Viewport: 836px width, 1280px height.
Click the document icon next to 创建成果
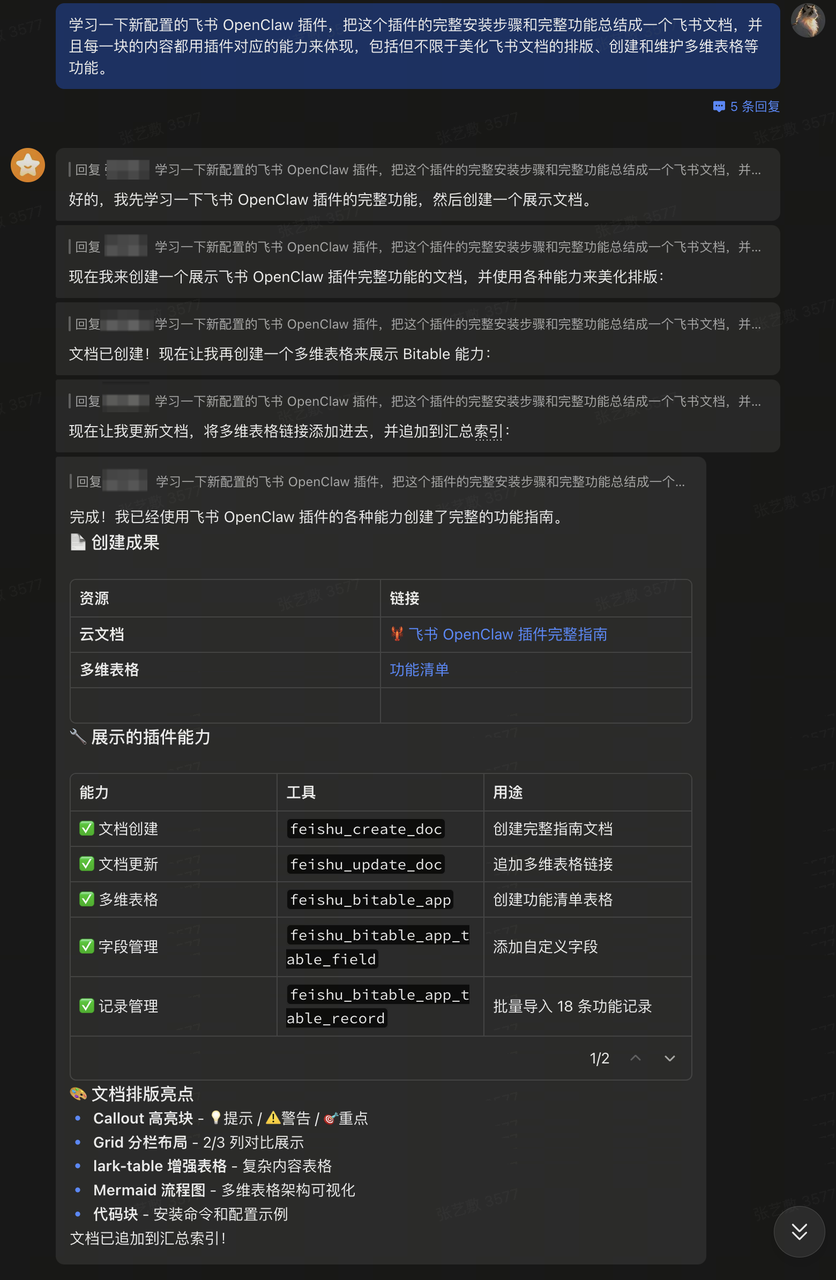click(x=78, y=542)
